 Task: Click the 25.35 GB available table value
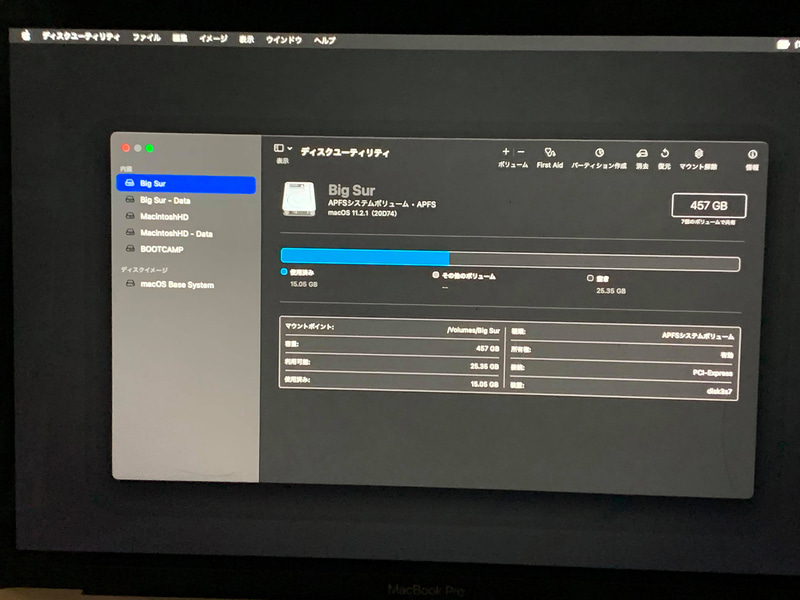[484, 366]
